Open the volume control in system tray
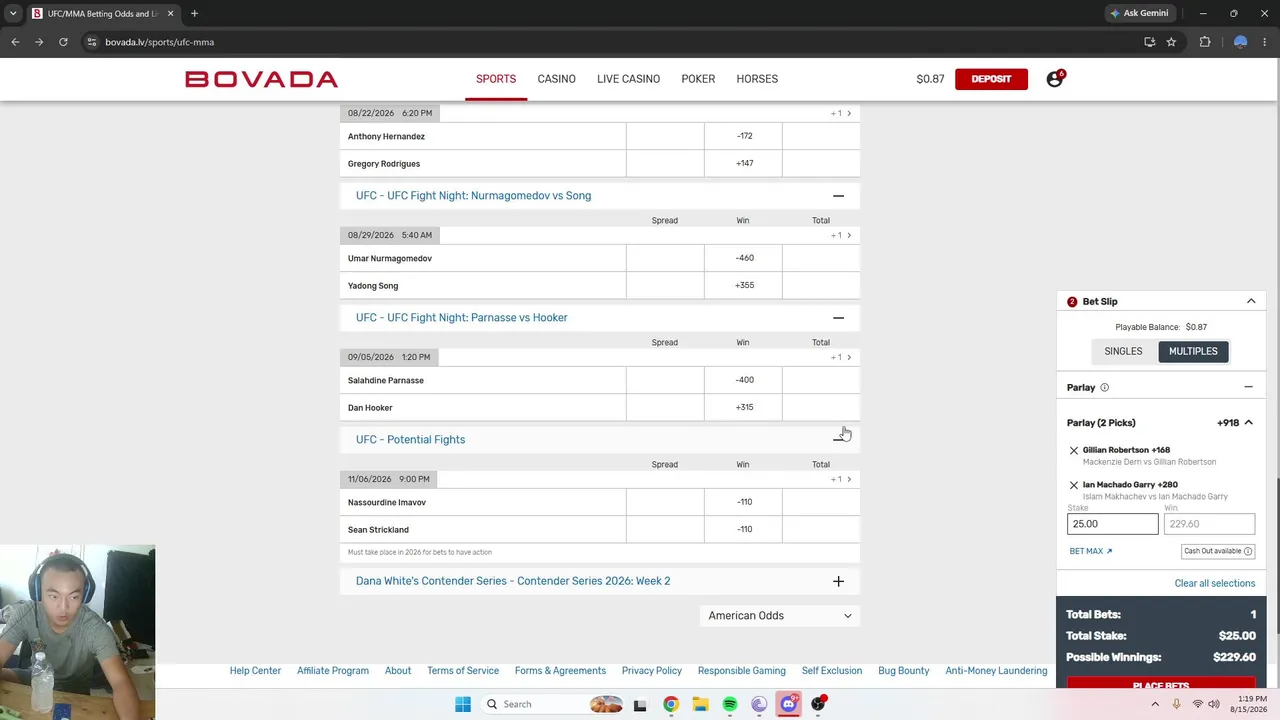Image resolution: width=1280 pixels, height=720 pixels. [1214, 704]
